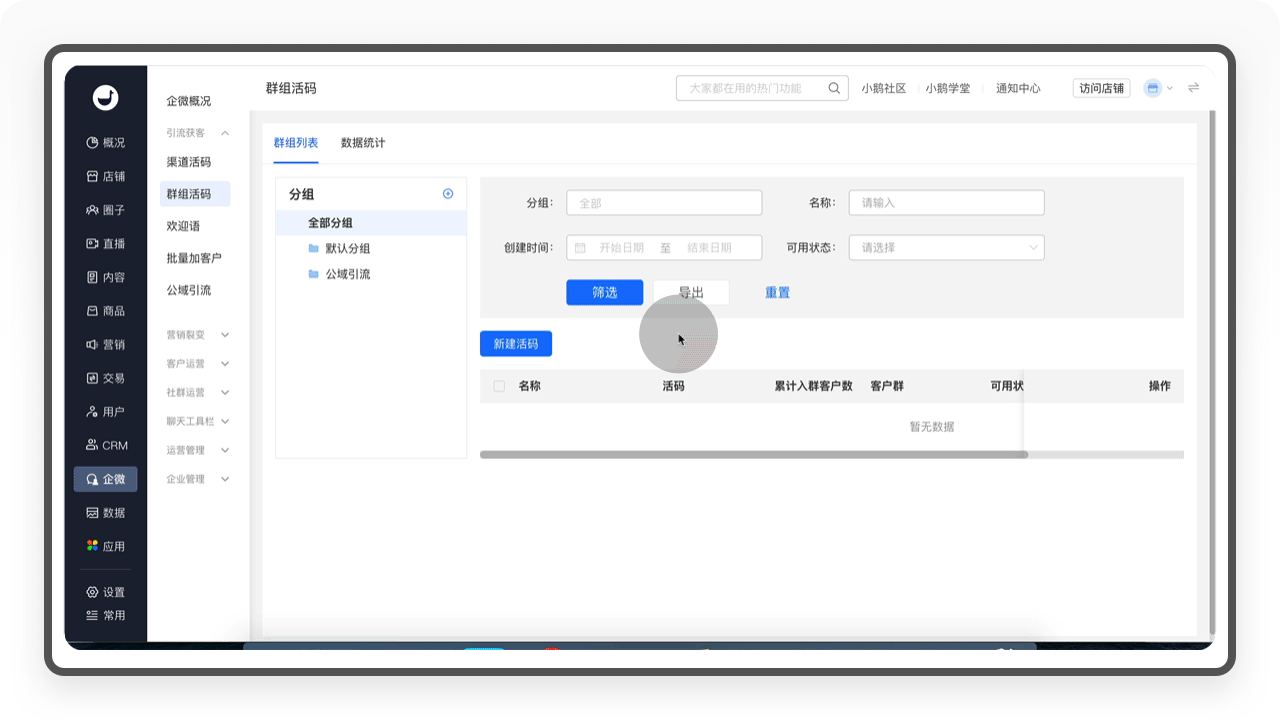
Task: Click the search magnifier icon
Action: pos(834,88)
